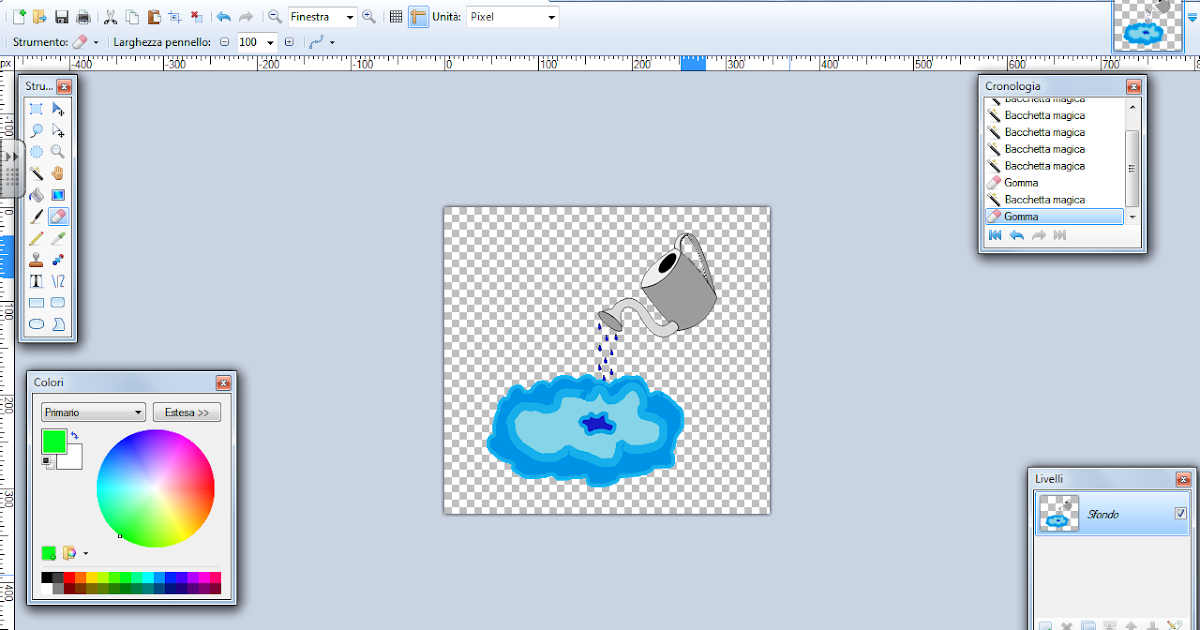Image resolution: width=1200 pixels, height=630 pixels.
Task: Click the Undo arrow in toolbar
Action: [223, 17]
